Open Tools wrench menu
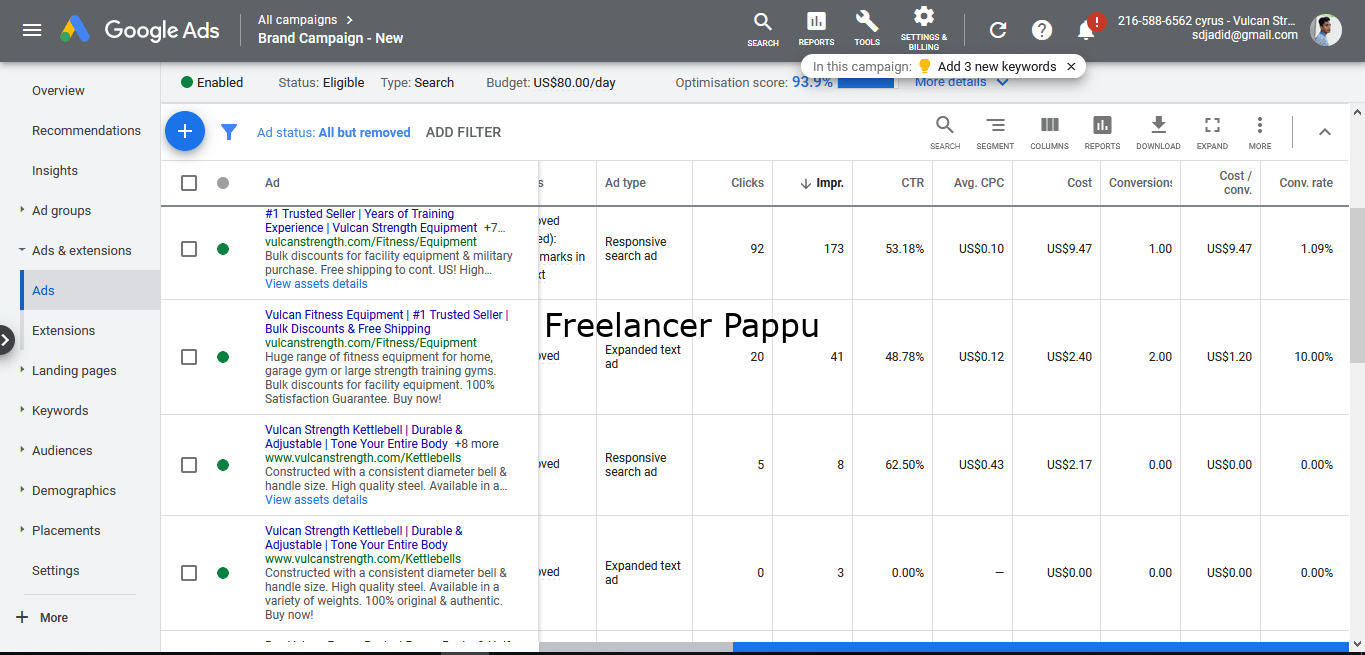Viewport: 1365px width, 655px height. coord(867,29)
